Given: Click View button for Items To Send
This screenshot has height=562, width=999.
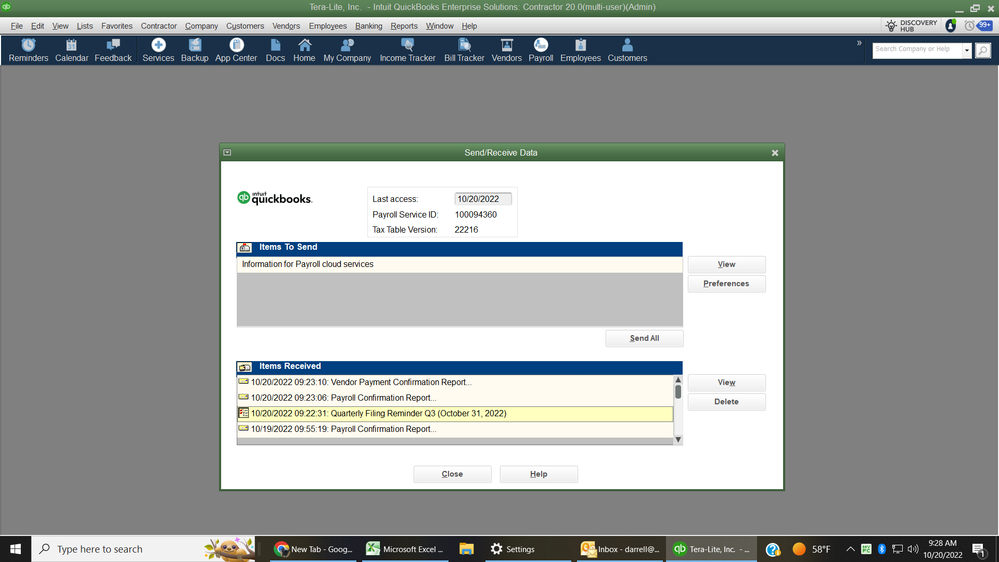Looking at the screenshot, I should [726, 264].
